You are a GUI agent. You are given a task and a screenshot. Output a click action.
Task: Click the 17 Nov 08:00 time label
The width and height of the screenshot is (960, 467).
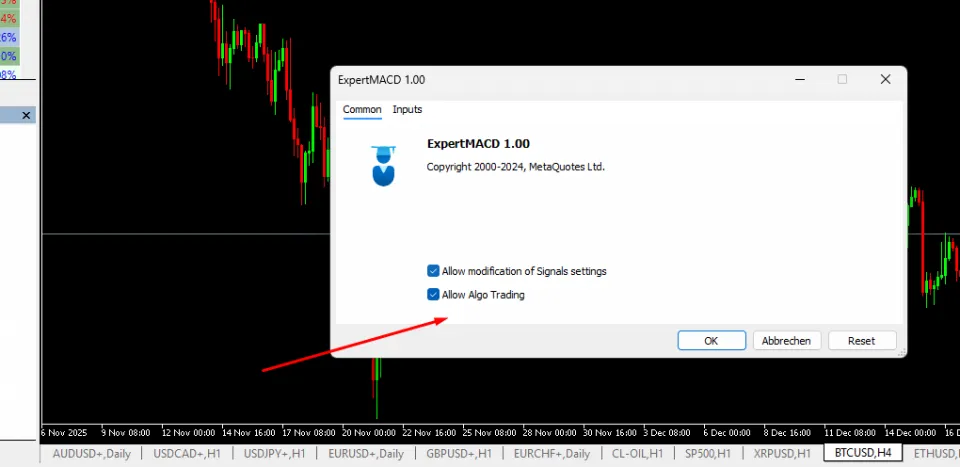[309, 433]
